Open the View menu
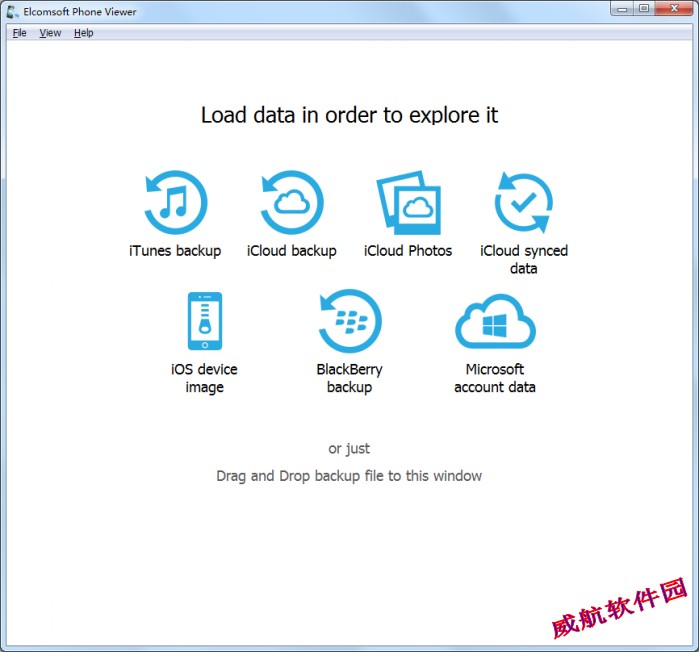The height and width of the screenshot is (652, 699). point(50,33)
